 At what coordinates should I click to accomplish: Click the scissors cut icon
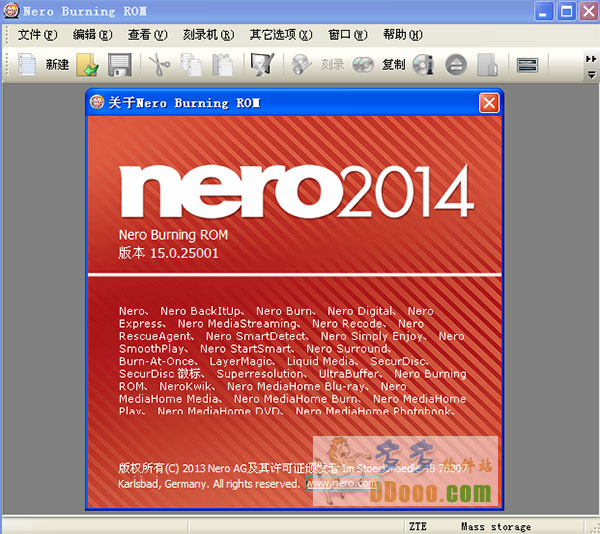[159, 64]
